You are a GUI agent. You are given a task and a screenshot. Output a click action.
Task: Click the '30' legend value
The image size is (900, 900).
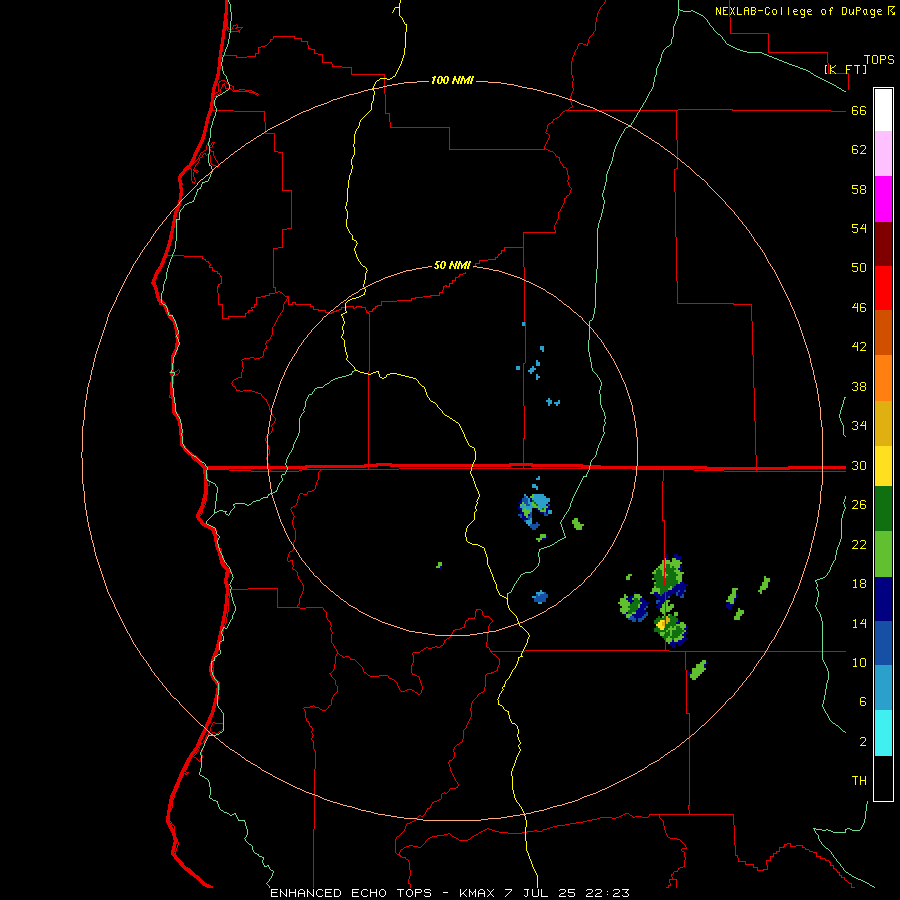point(859,465)
